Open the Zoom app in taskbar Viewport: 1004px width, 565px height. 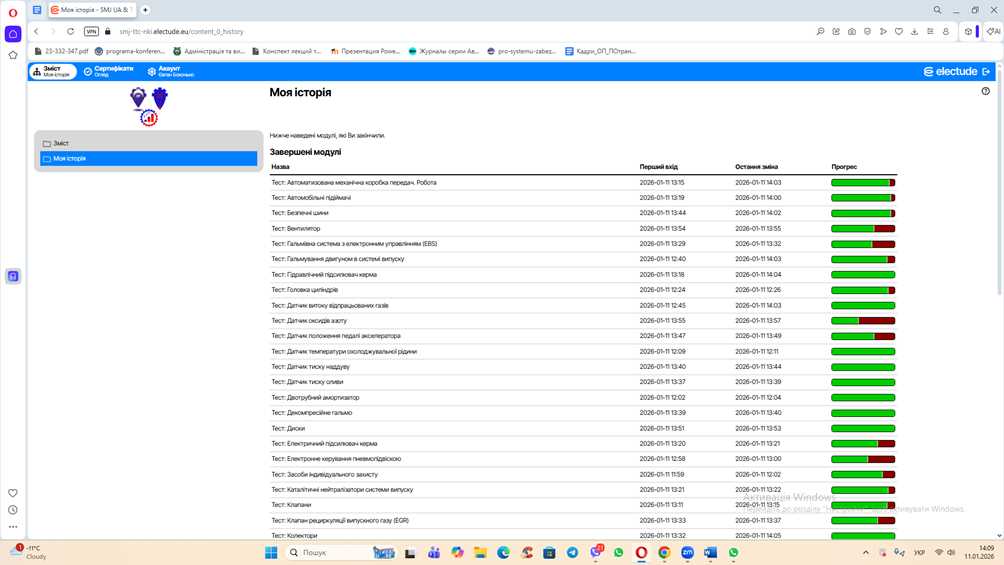(687, 552)
